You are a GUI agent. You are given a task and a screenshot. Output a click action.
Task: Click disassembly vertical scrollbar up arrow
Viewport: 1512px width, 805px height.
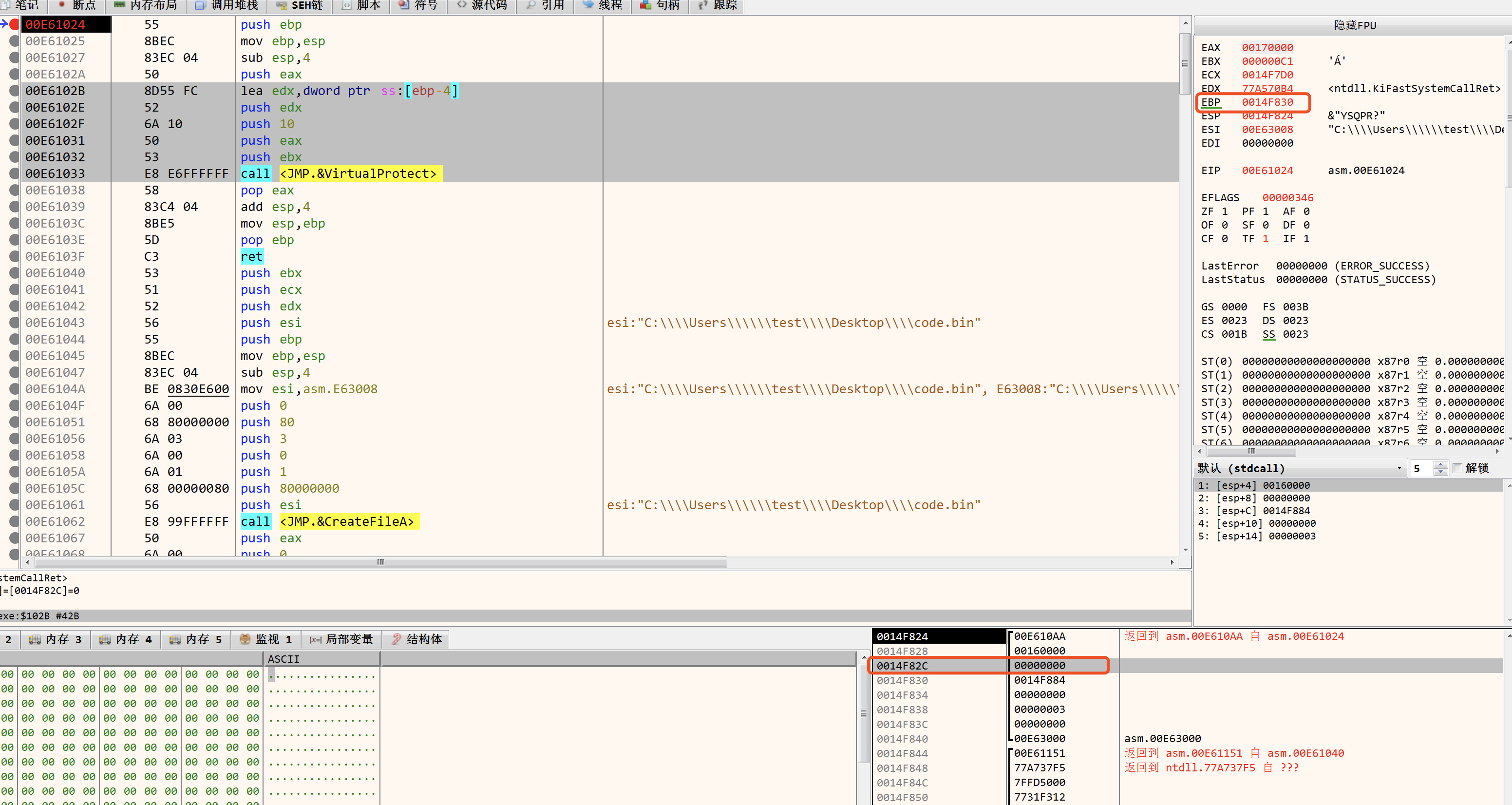1185,23
